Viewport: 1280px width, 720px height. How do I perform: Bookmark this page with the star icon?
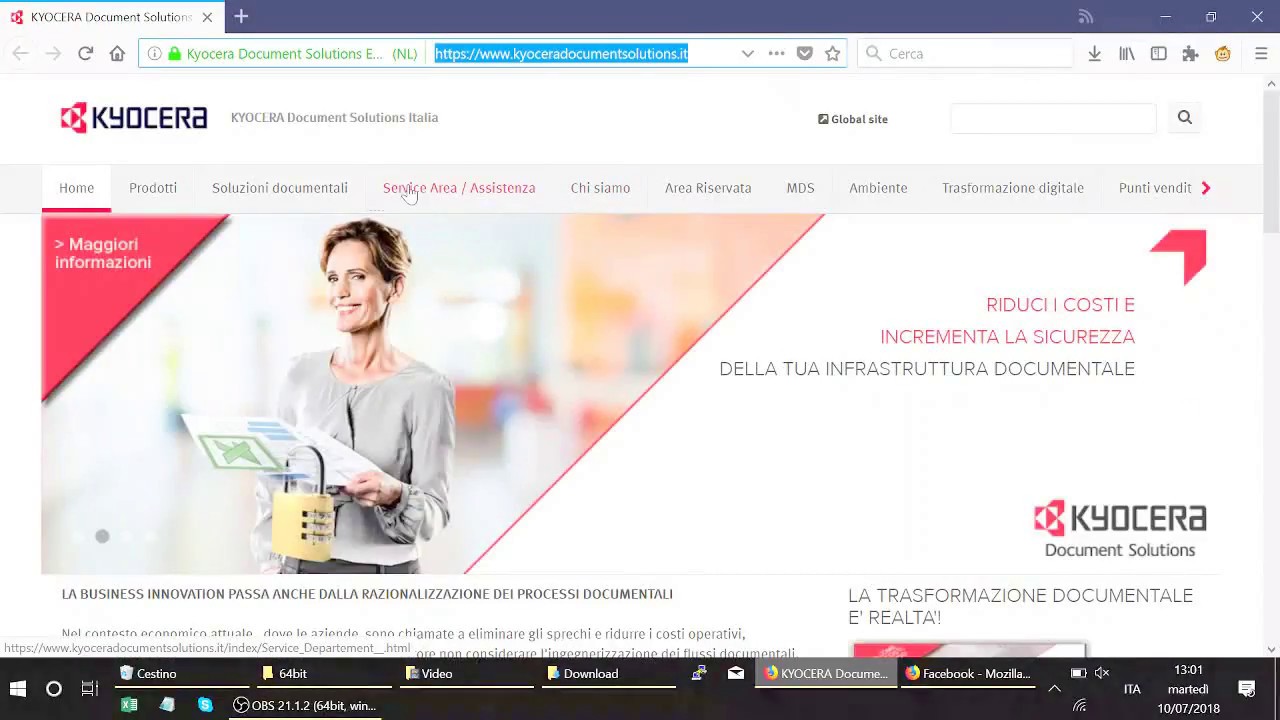tap(833, 54)
